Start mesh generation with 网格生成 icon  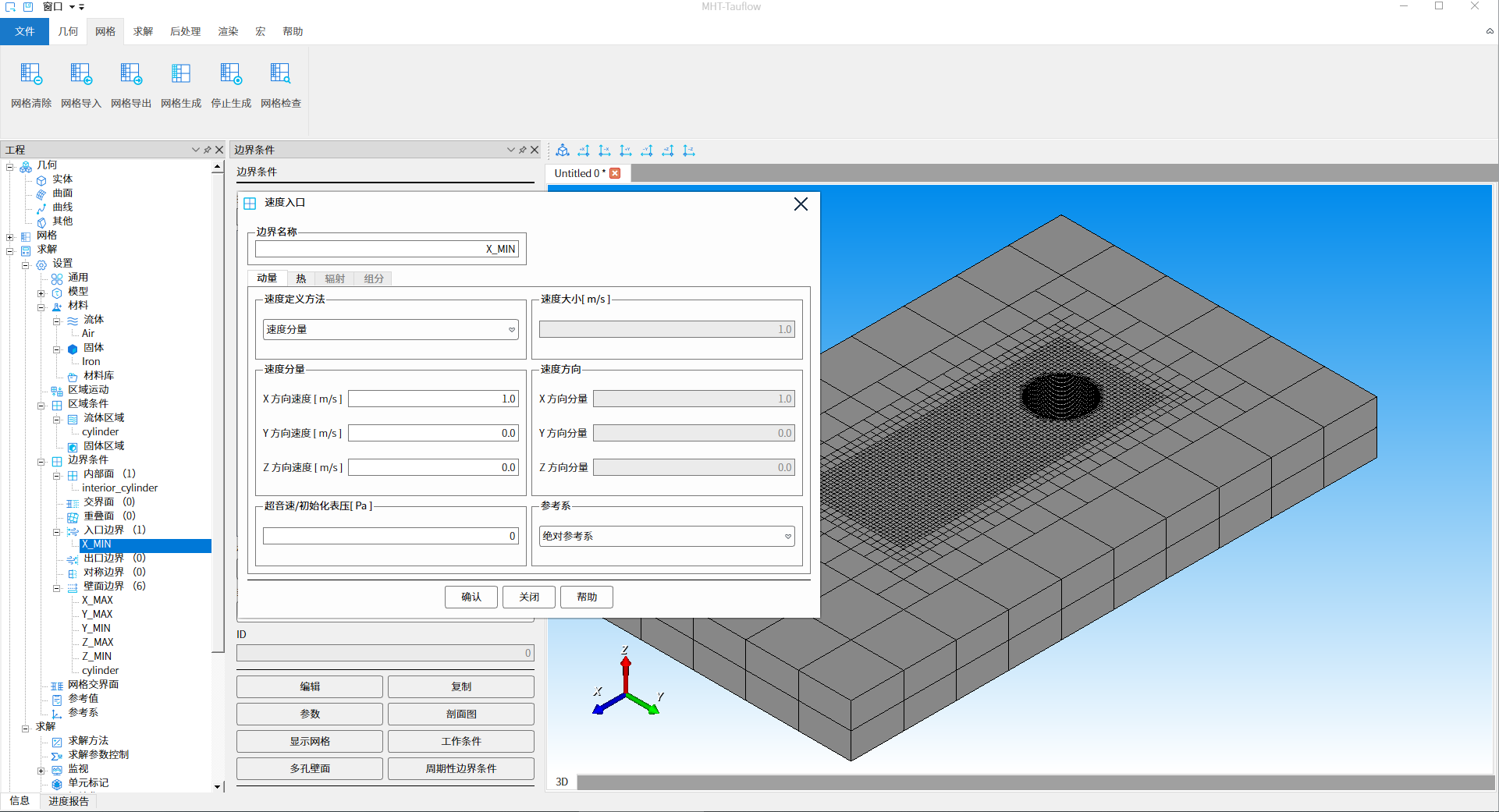pos(181,75)
